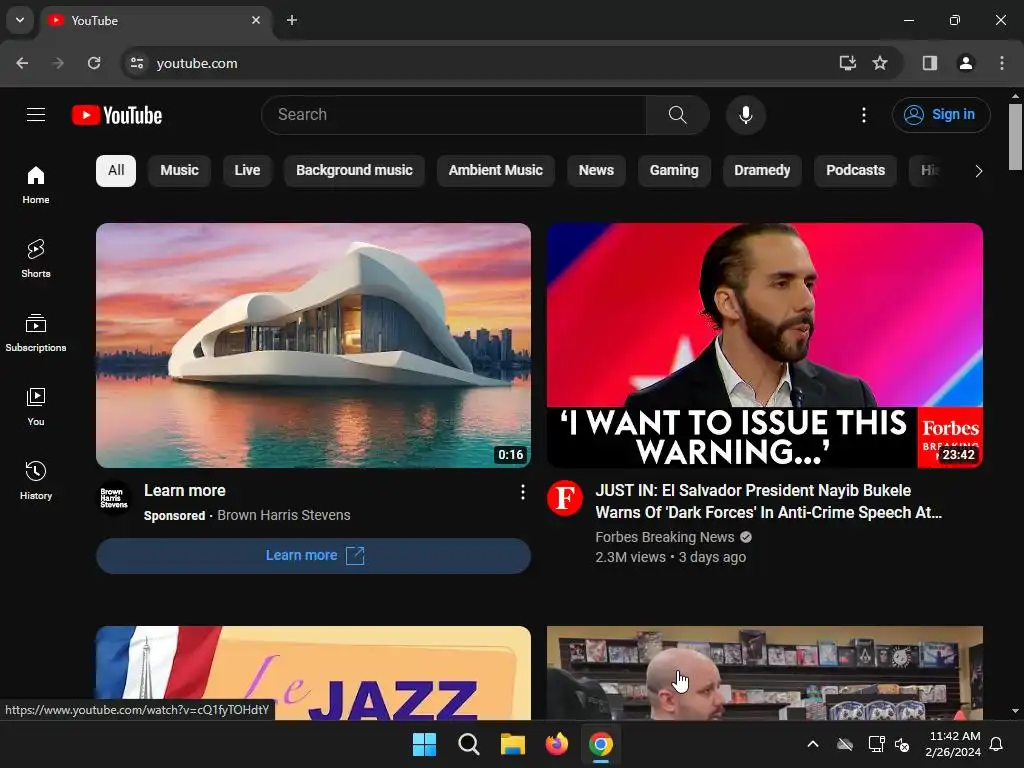1024x768 pixels.
Task: Click the blue Learn more ad button
Action: tap(313, 556)
